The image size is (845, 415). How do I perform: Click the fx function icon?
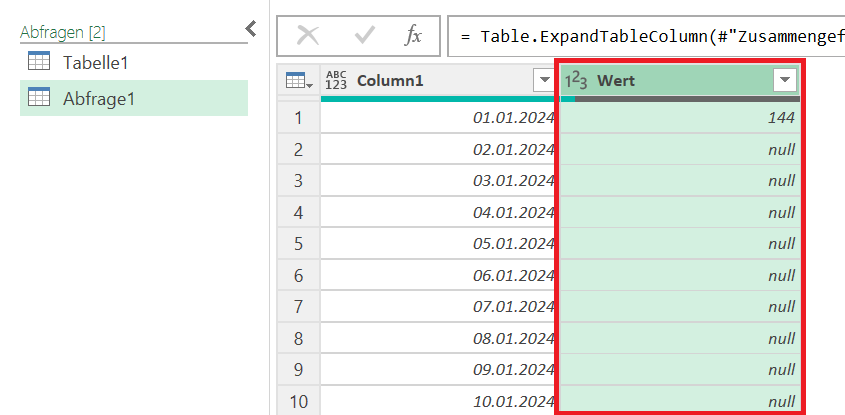[x=413, y=35]
